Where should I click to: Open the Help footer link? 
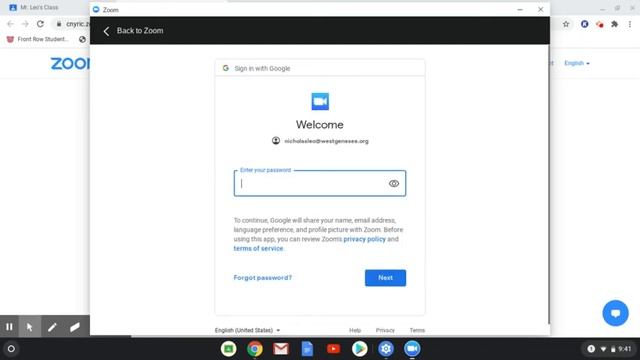(x=355, y=330)
